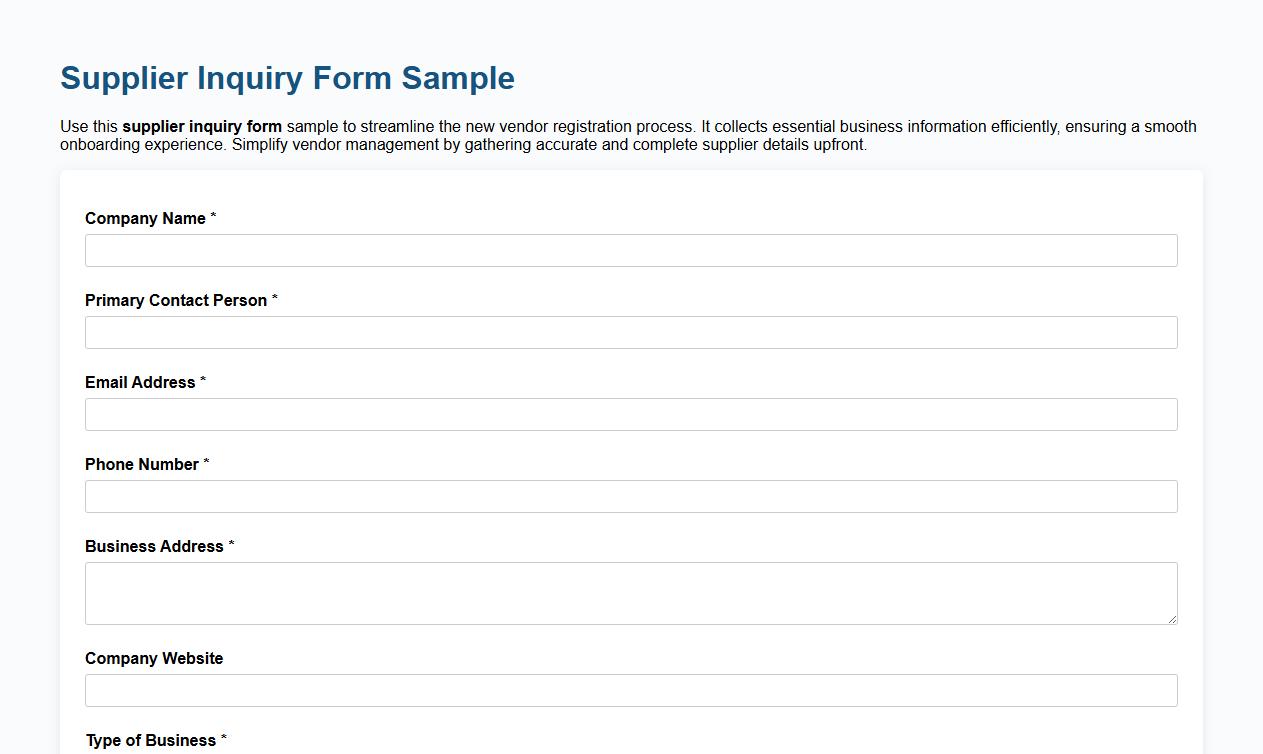
Task: Click the Email Address label
Action: tap(140, 382)
